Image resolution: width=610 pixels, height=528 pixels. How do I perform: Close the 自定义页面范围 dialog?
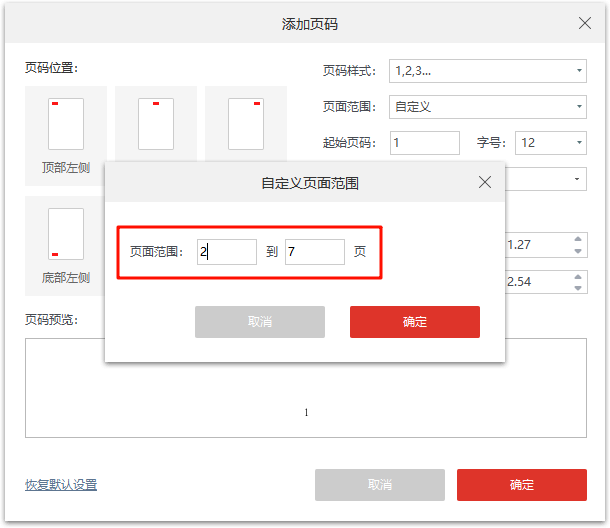click(485, 182)
